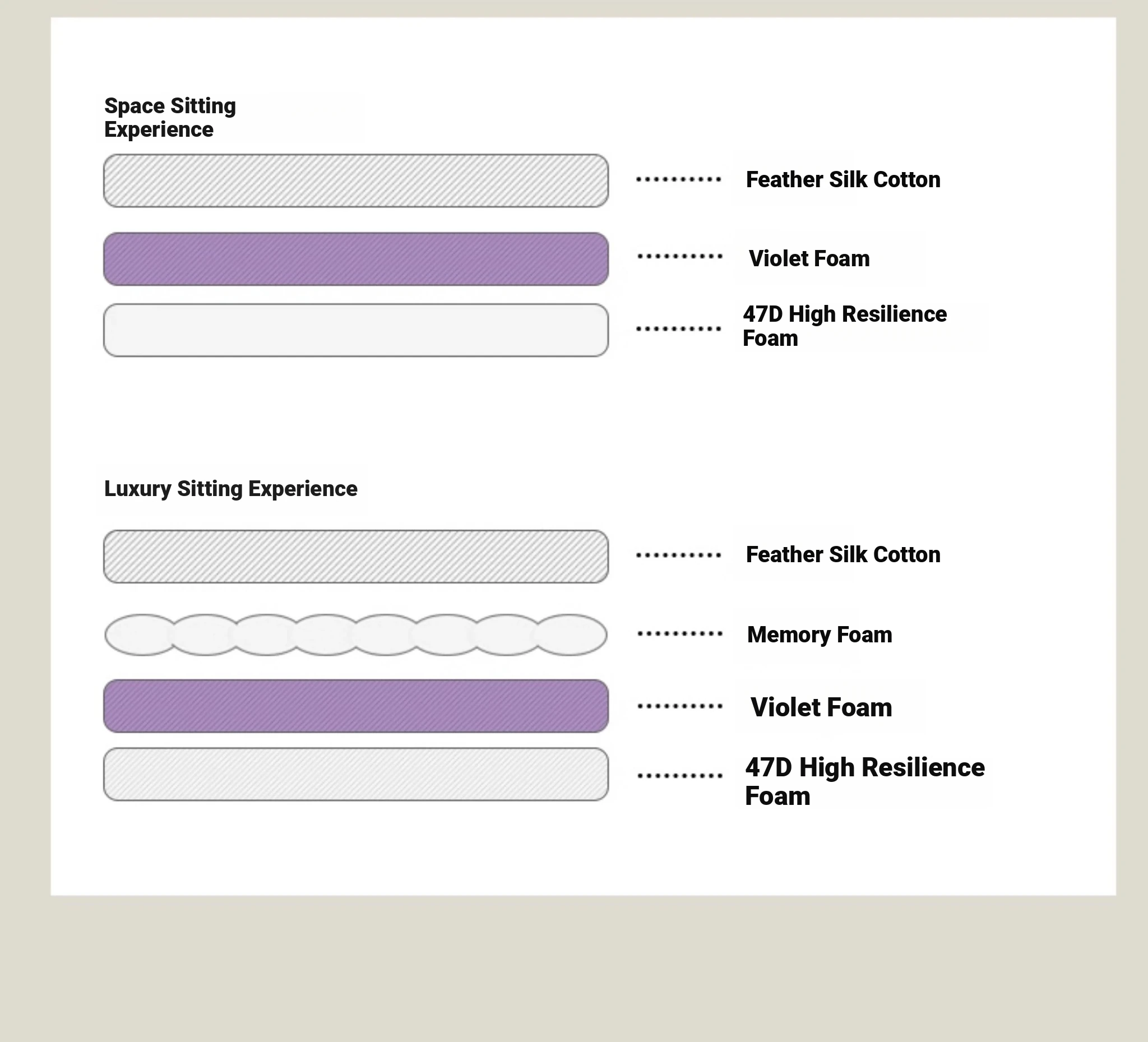Click the hatched gray bar under Space Sitting
This screenshot has width=1148, height=1042.
(356, 180)
